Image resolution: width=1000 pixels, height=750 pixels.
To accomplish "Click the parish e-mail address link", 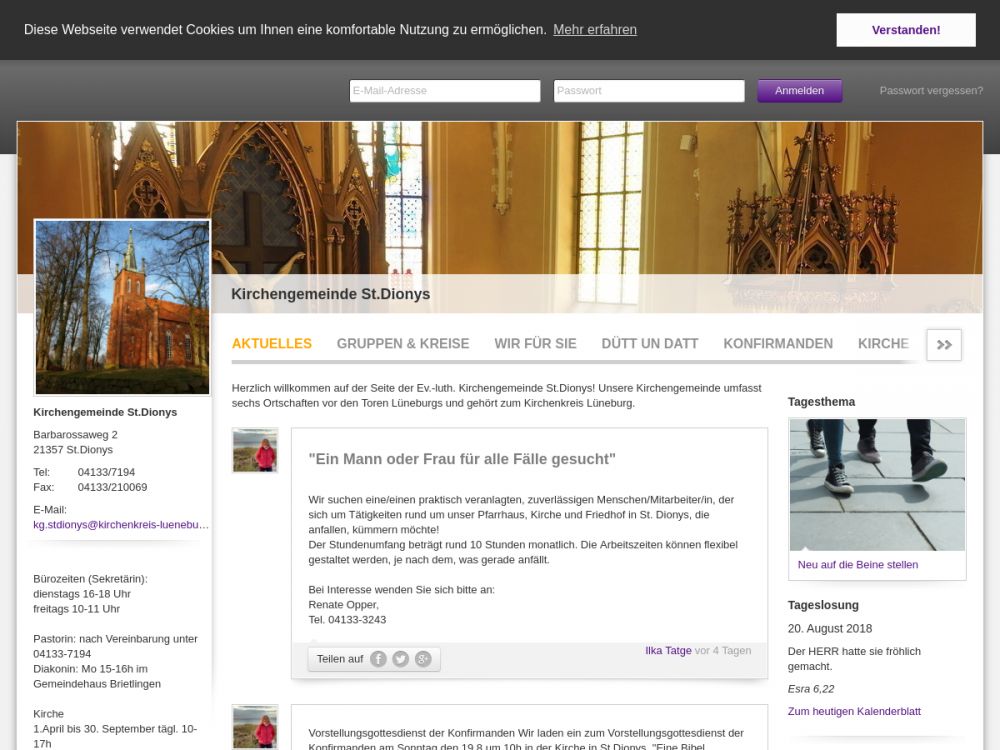I will coord(121,524).
